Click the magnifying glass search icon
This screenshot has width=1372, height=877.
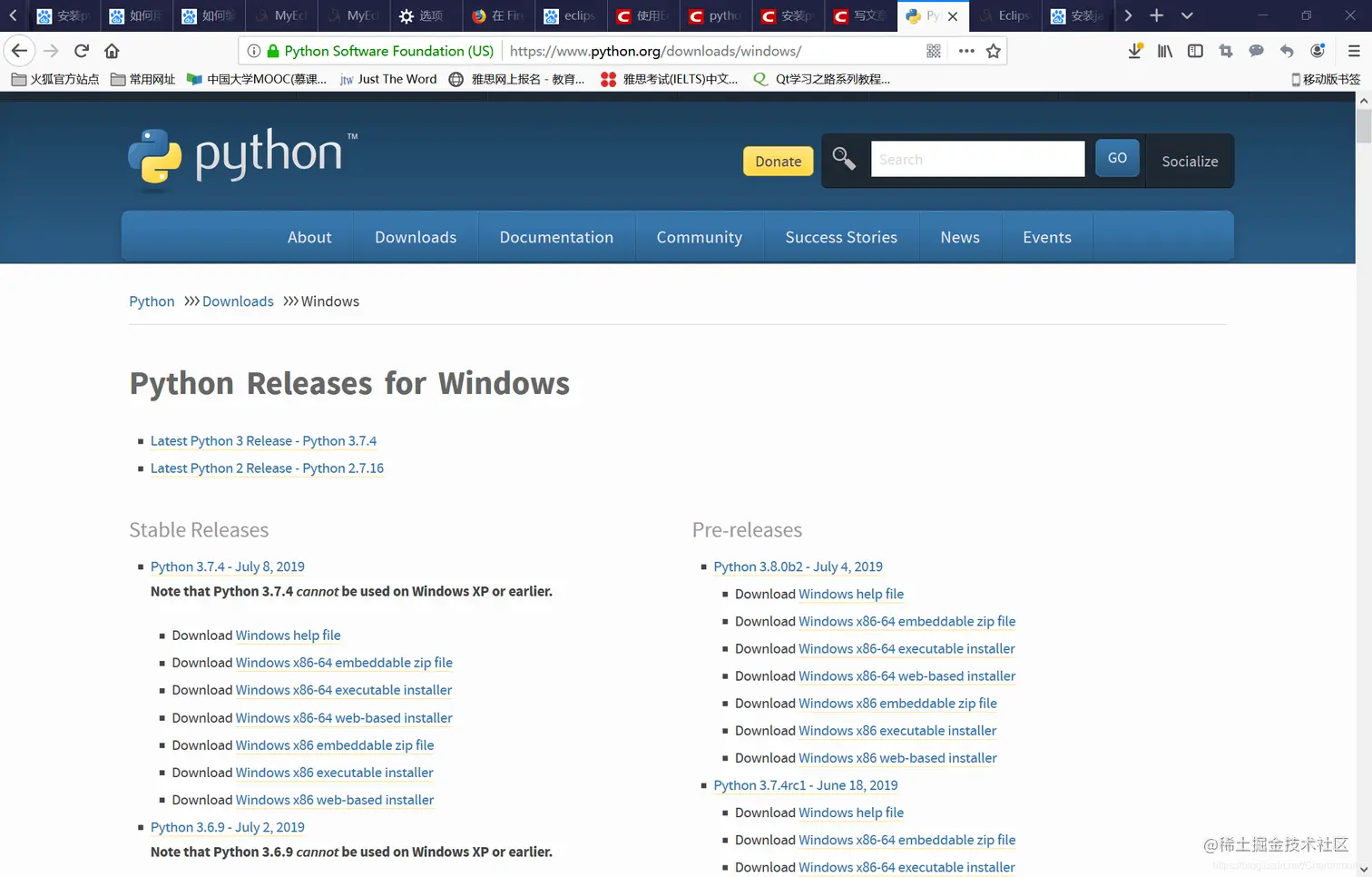pyautogui.click(x=844, y=160)
